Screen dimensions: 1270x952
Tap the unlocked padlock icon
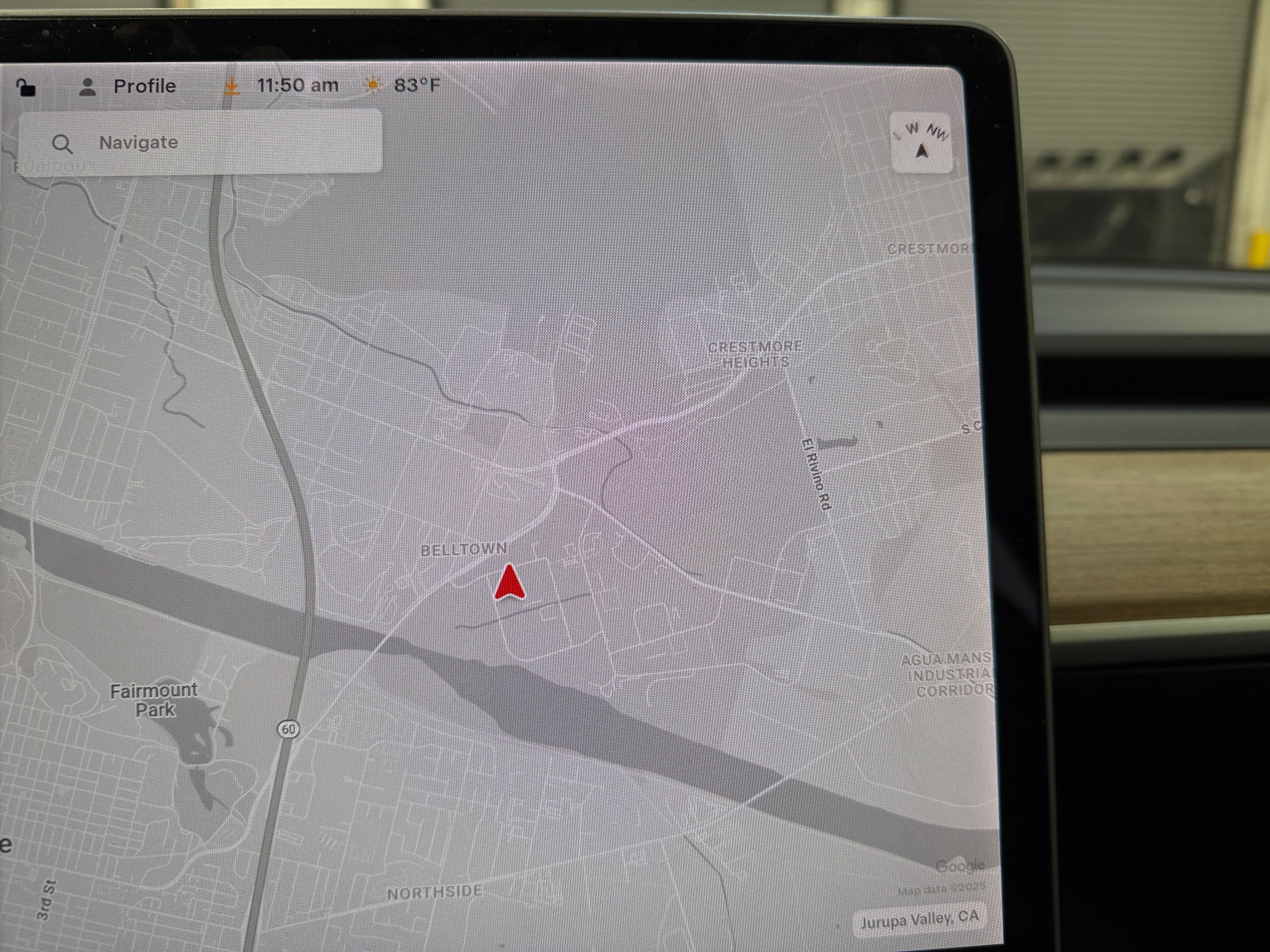26,88
